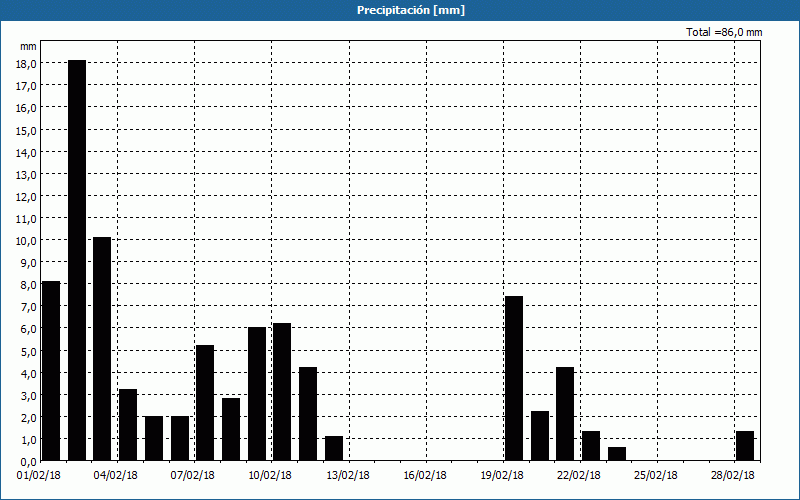Pick the '13,0' y-axis label
The image size is (800, 500).
pyautogui.click(x=26, y=174)
